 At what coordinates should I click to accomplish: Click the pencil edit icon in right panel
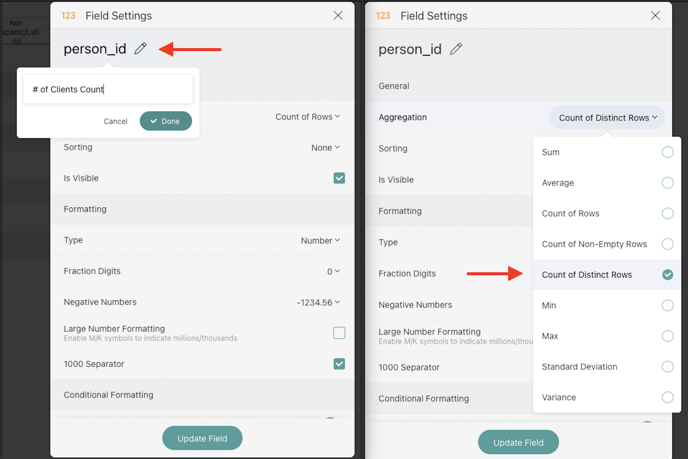456,49
